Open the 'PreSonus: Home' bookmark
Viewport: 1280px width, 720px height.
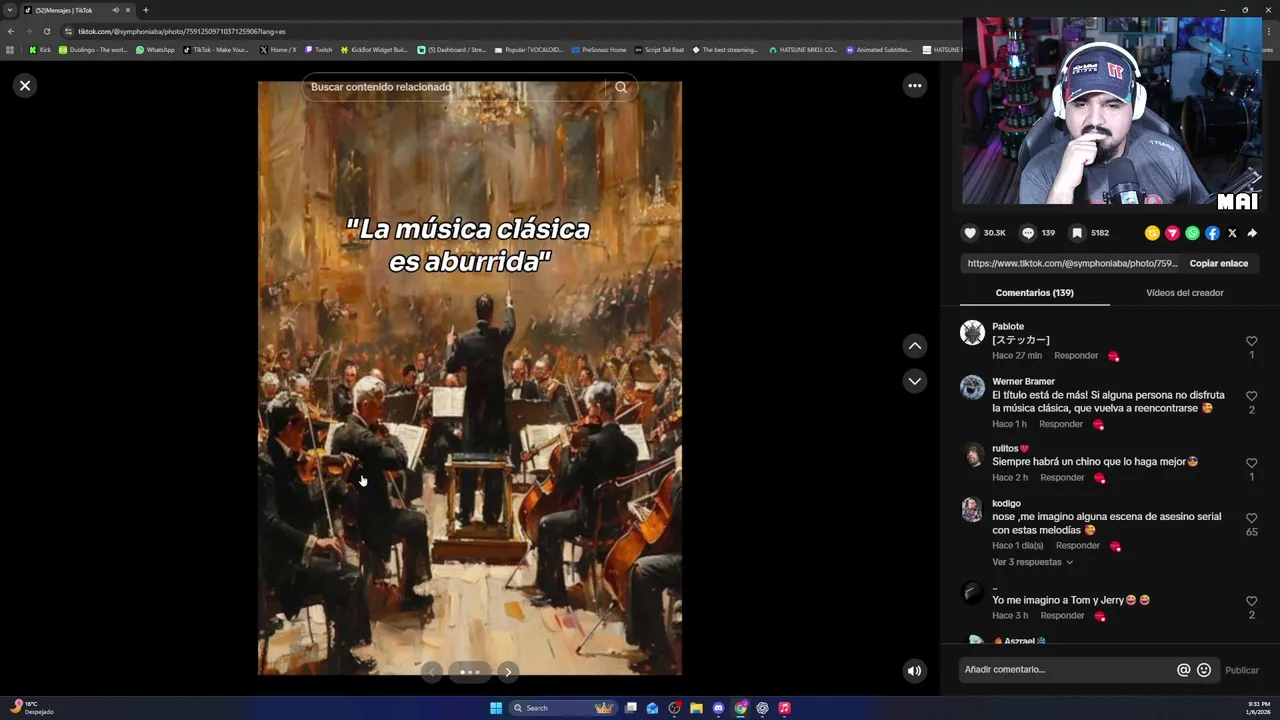[x=598, y=50]
